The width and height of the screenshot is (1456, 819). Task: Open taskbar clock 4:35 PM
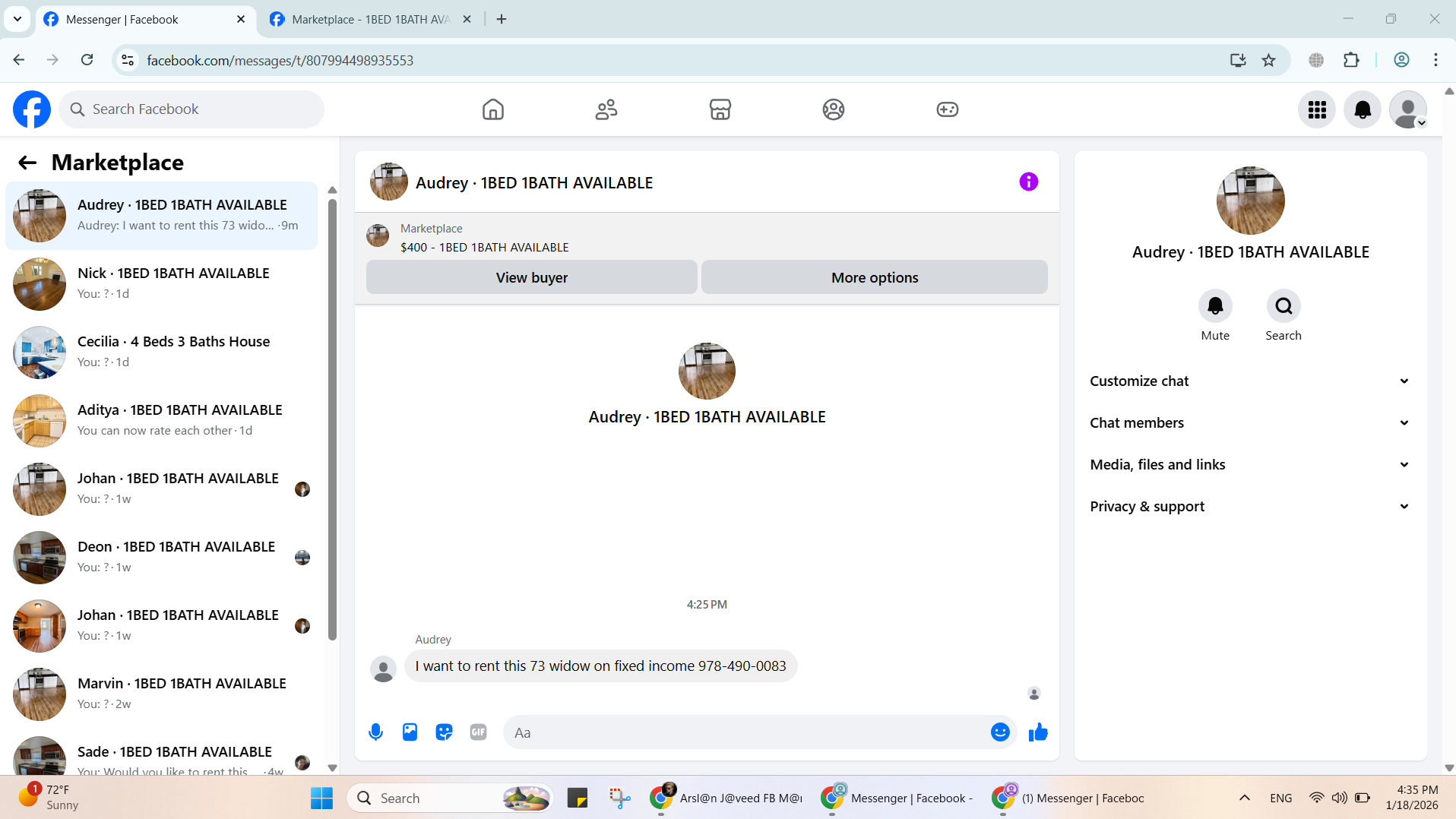1412,798
